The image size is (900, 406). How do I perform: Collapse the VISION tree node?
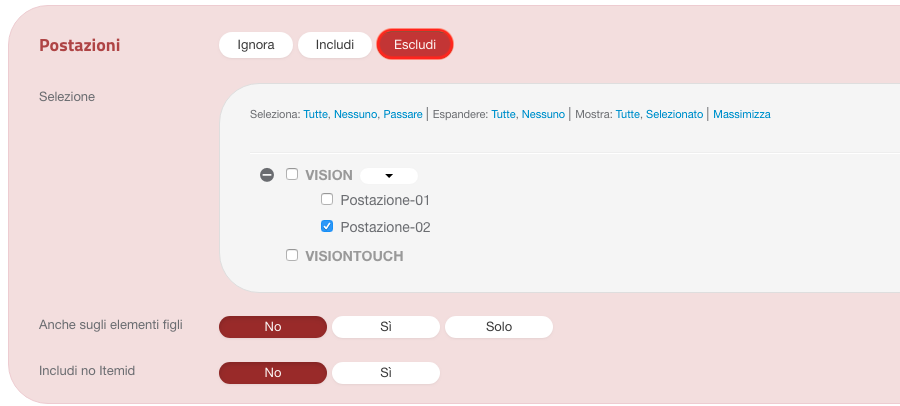click(267, 175)
